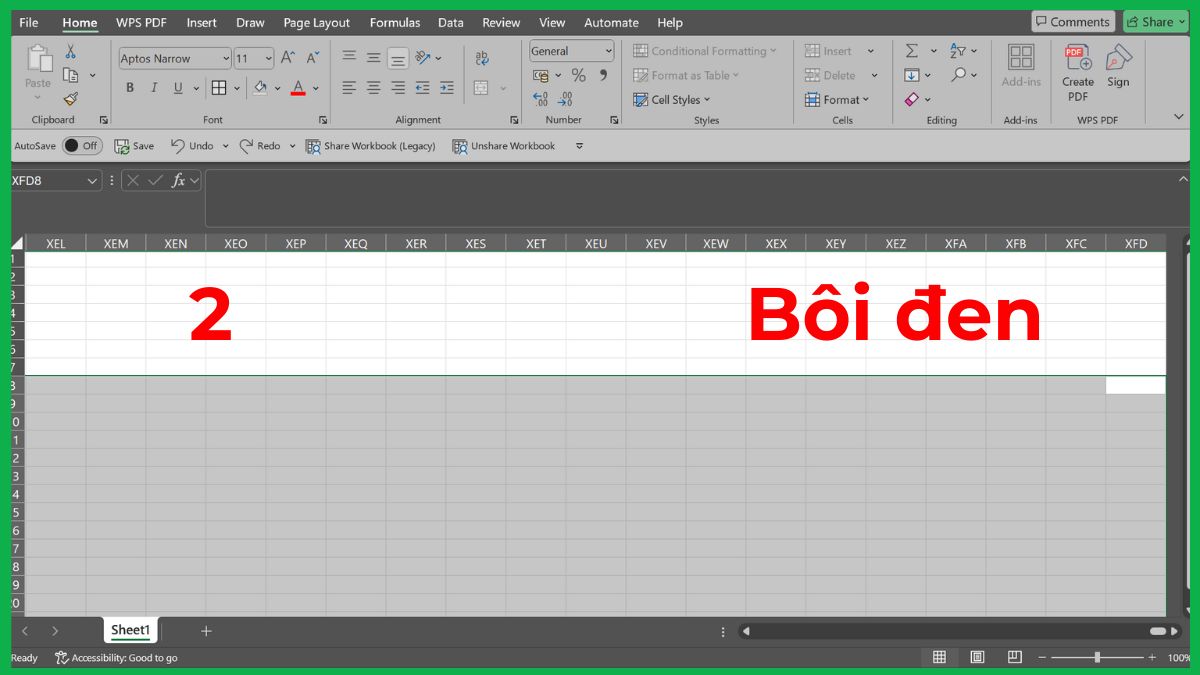Switch to the Formulas ribbon tab
The width and height of the screenshot is (1200, 675).
pos(394,22)
